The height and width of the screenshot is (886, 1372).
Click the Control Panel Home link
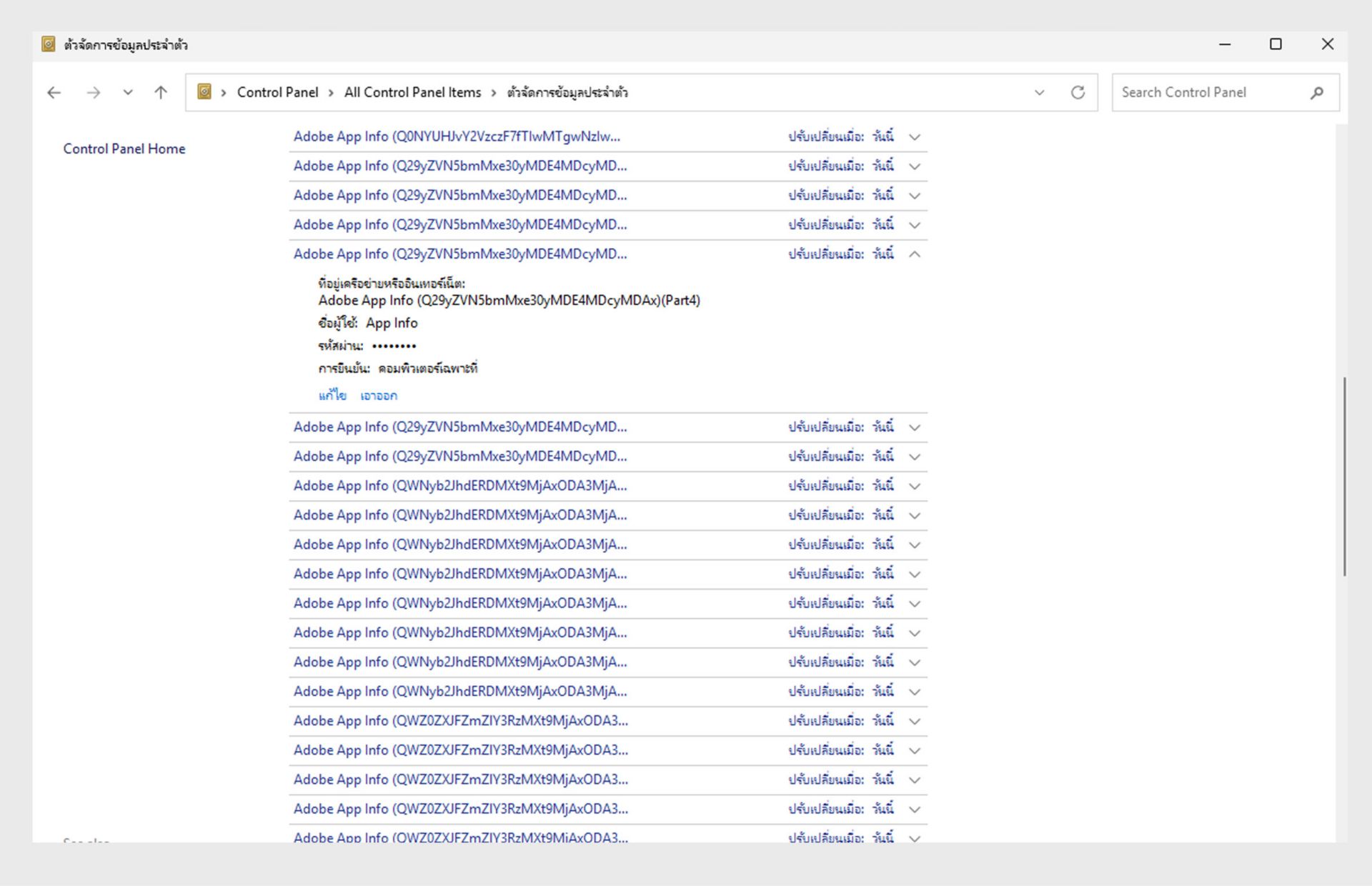point(124,149)
